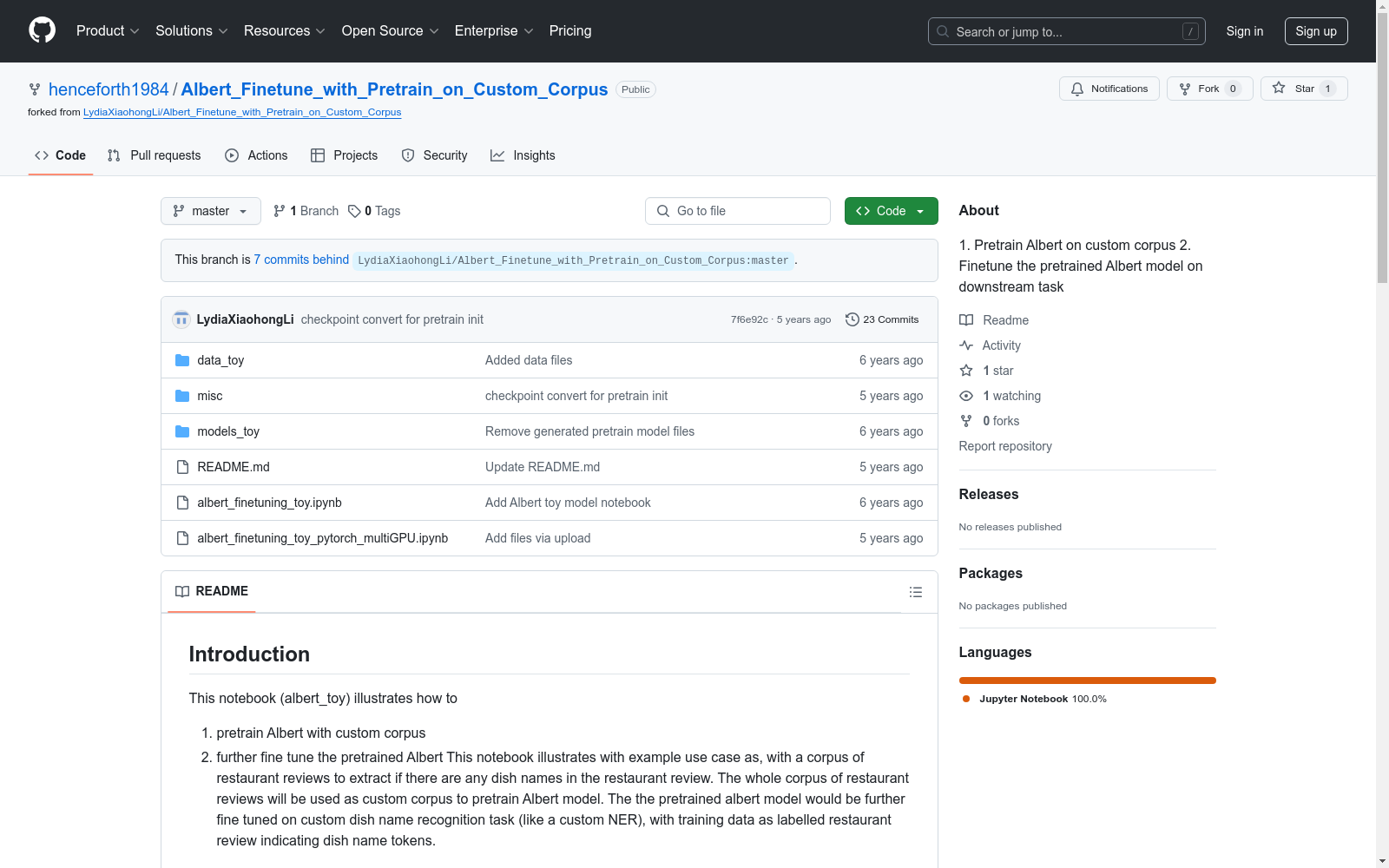This screenshot has width=1389, height=868.
Task: Click the Report repository link
Action: coord(1005,446)
